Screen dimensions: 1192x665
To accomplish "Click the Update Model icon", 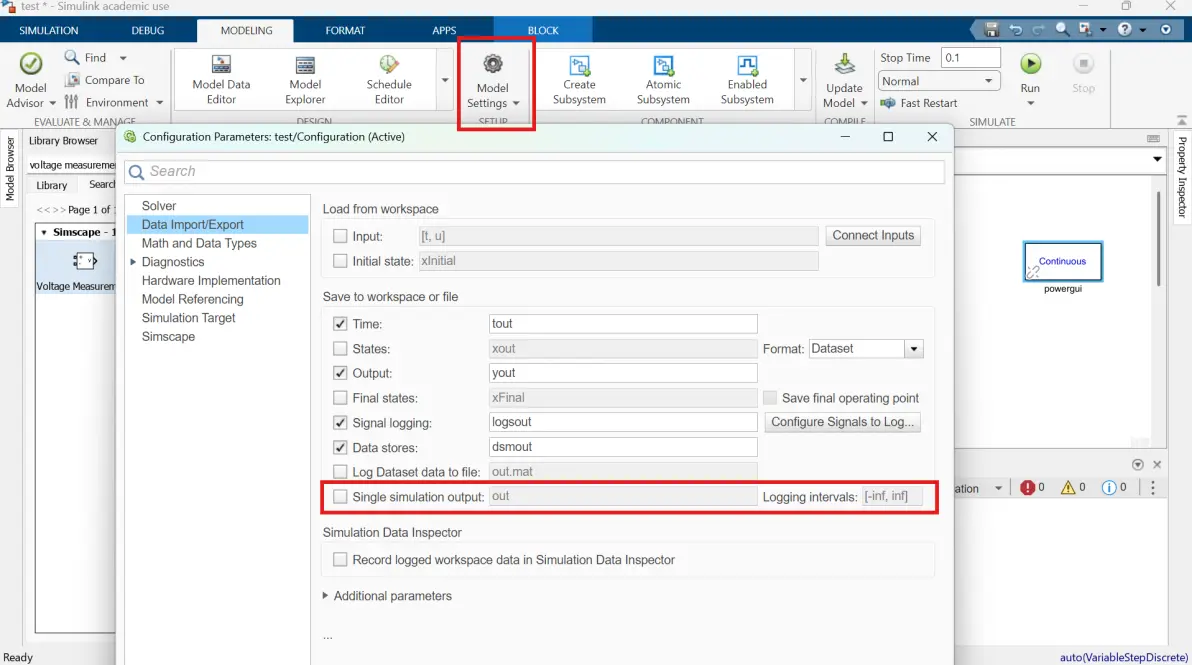I will point(844,65).
